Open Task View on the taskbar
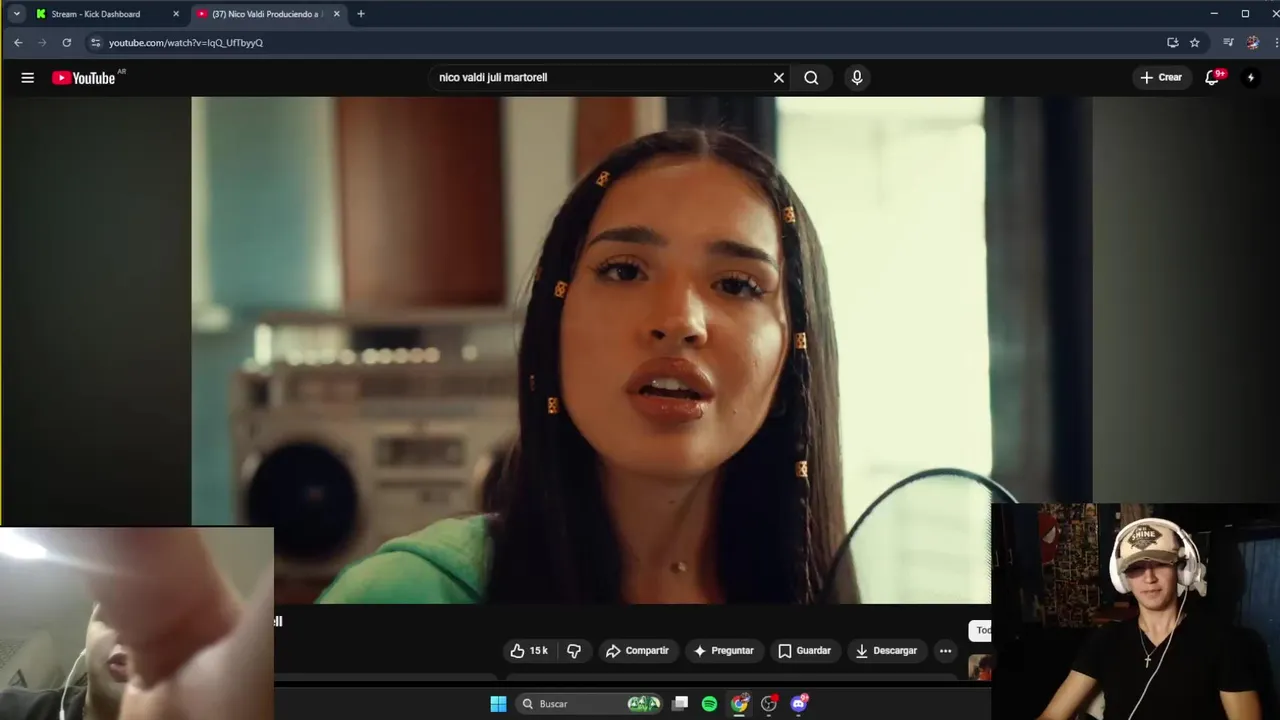 click(x=680, y=704)
